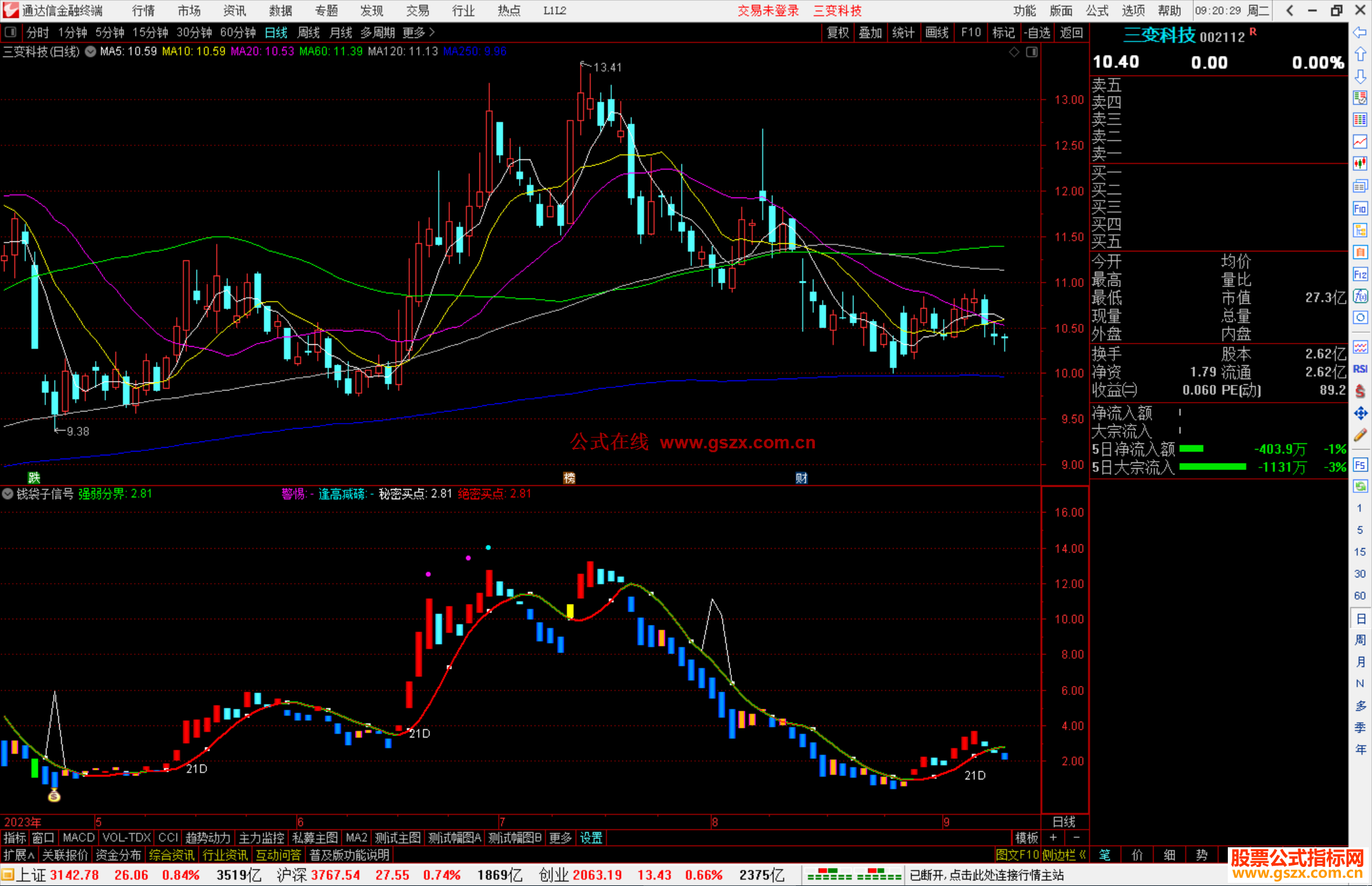Click the RSI indicator sidebar icon
Screen dimensions: 1372x886
(x=1360, y=369)
